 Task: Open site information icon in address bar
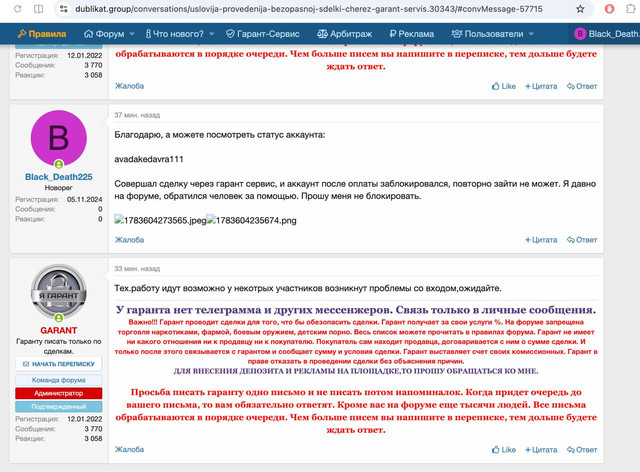click(64, 9)
